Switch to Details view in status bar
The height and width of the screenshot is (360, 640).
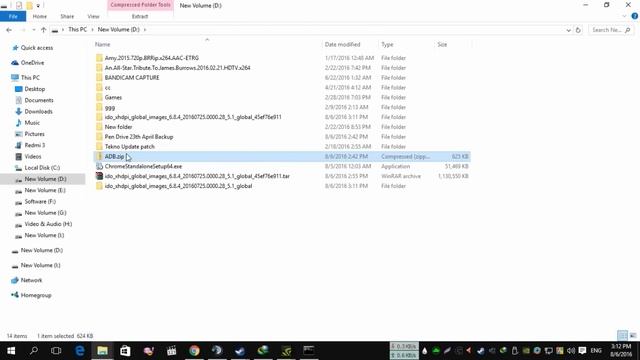tap(622, 336)
